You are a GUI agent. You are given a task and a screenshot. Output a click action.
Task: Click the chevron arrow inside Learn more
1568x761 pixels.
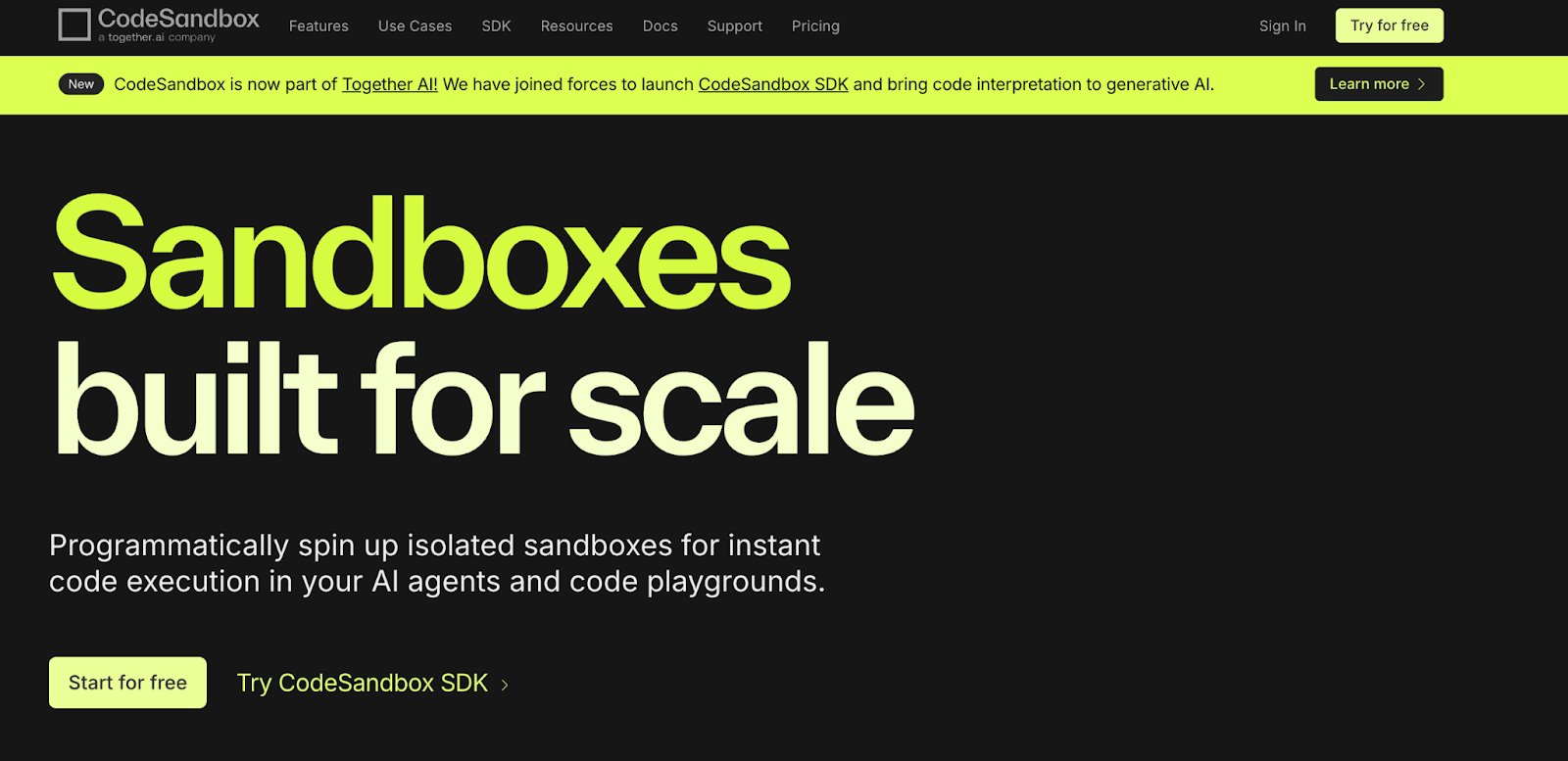point(1421,84)
